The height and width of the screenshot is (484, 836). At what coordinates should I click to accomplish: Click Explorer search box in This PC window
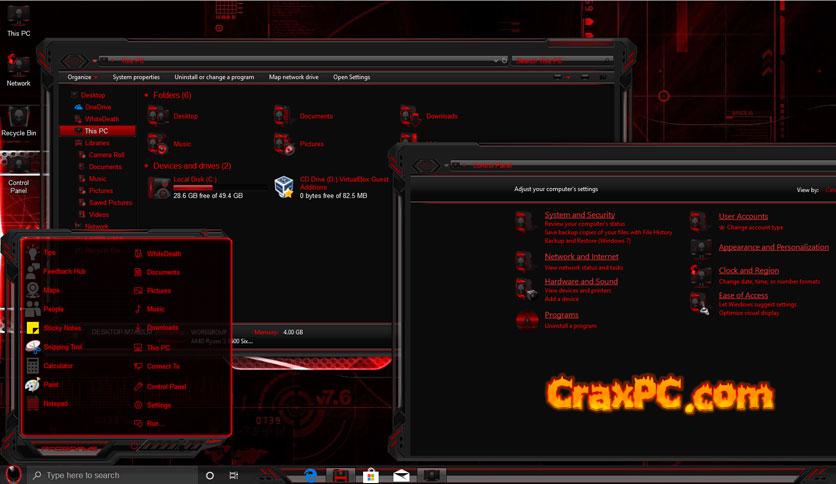click(x=561, y=60)
